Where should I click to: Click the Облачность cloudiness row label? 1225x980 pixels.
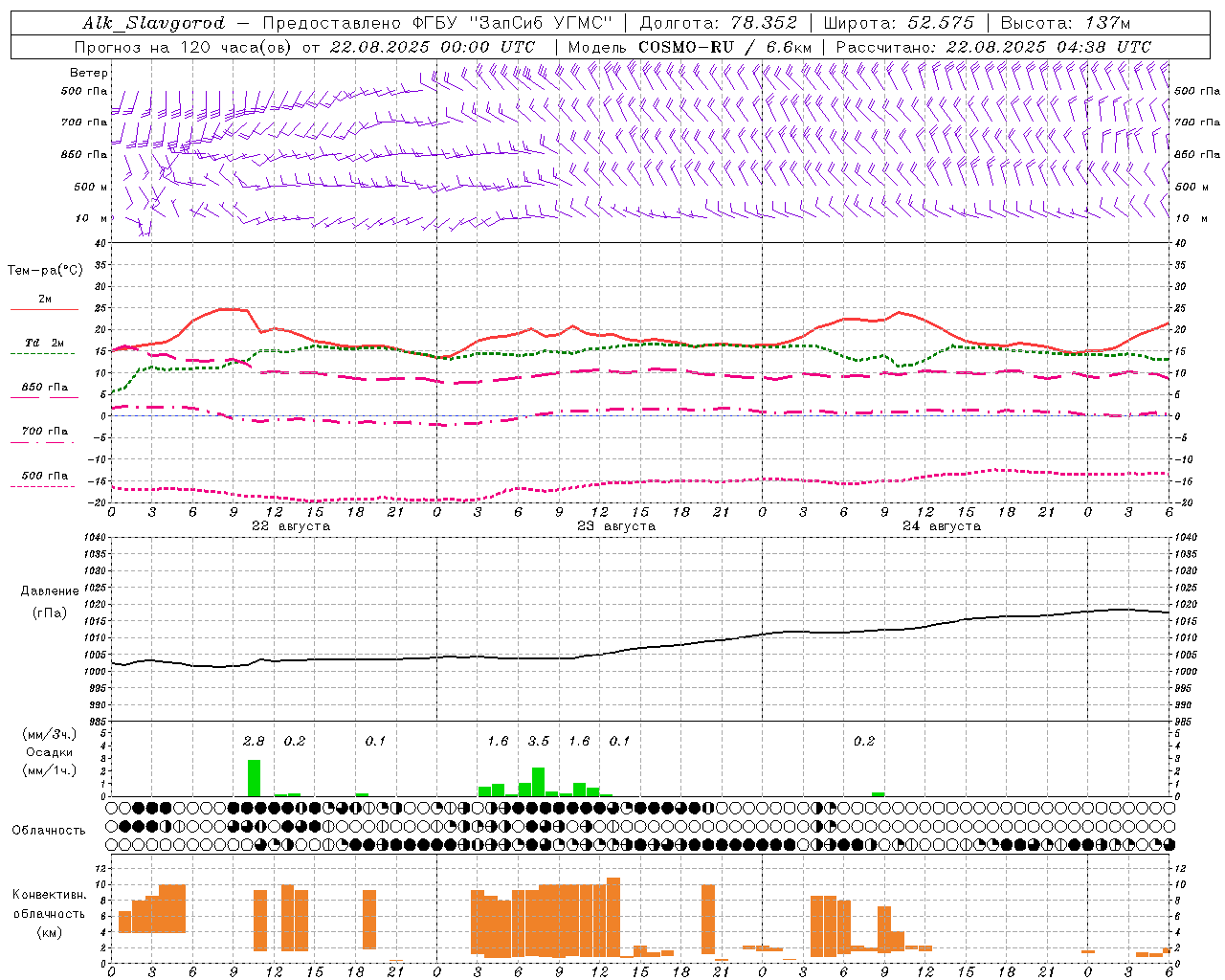[x=49, y=831]
